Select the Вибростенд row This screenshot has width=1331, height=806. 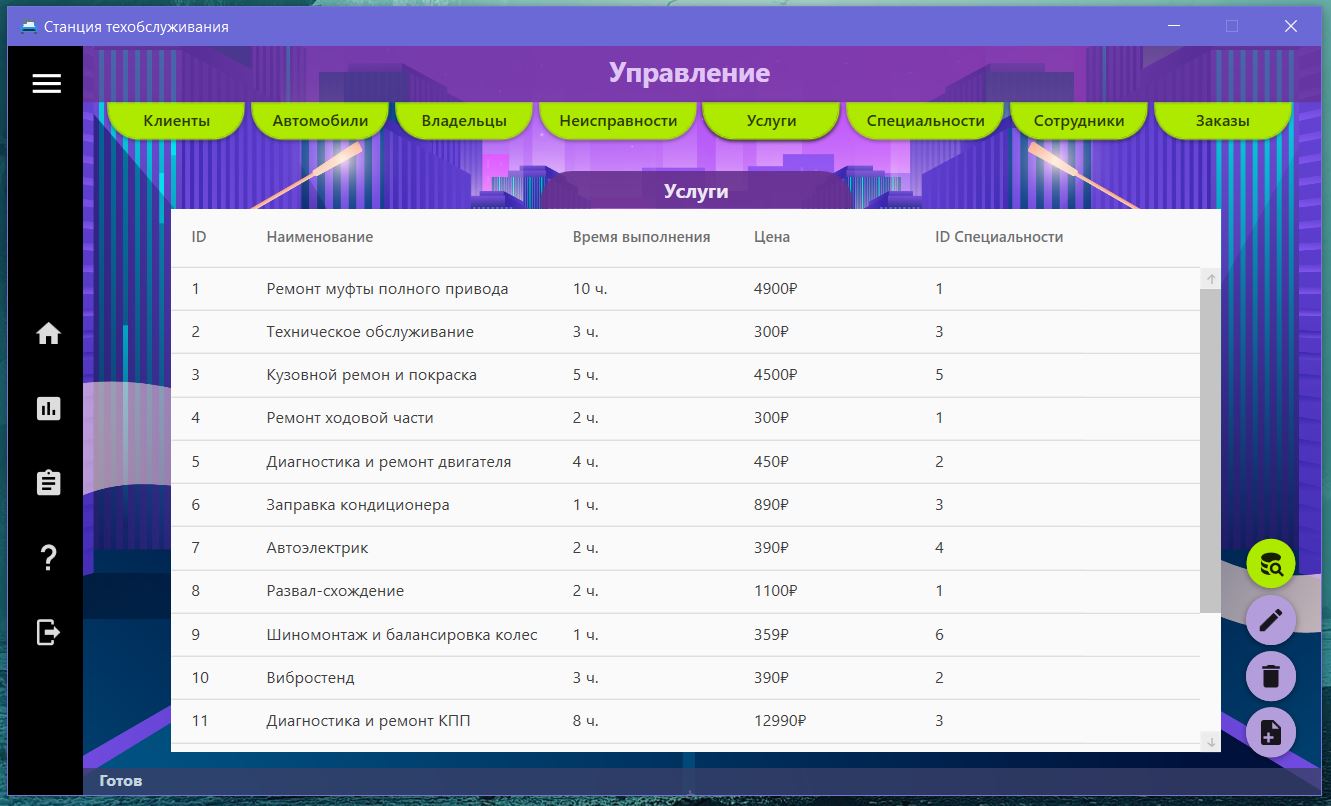pos(685,678)
